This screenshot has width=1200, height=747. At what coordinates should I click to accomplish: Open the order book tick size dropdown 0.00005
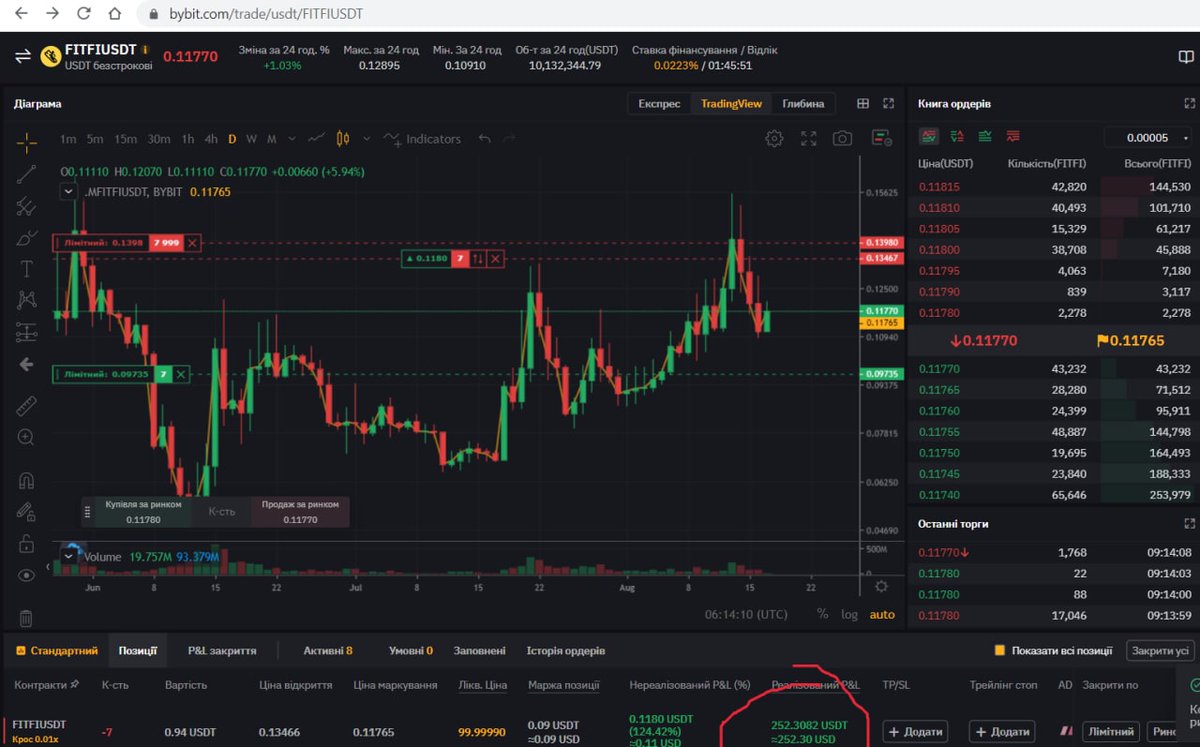(1149, 138)
